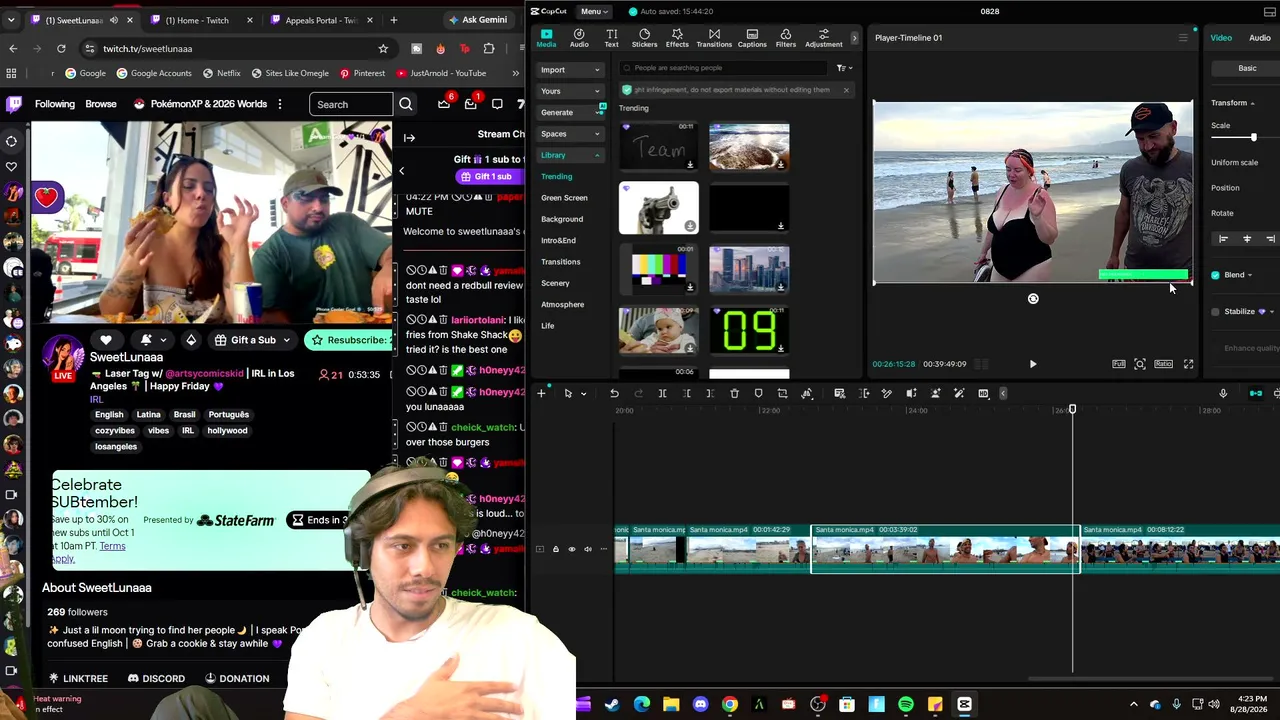
Task: Click the Twitch search magnifier icon
Action: click(405, 104)
